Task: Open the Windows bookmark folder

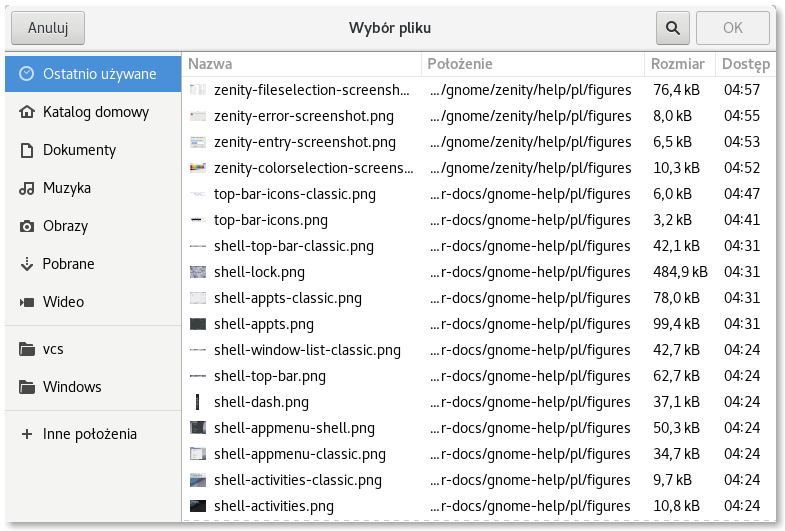Action: (72, 387)
